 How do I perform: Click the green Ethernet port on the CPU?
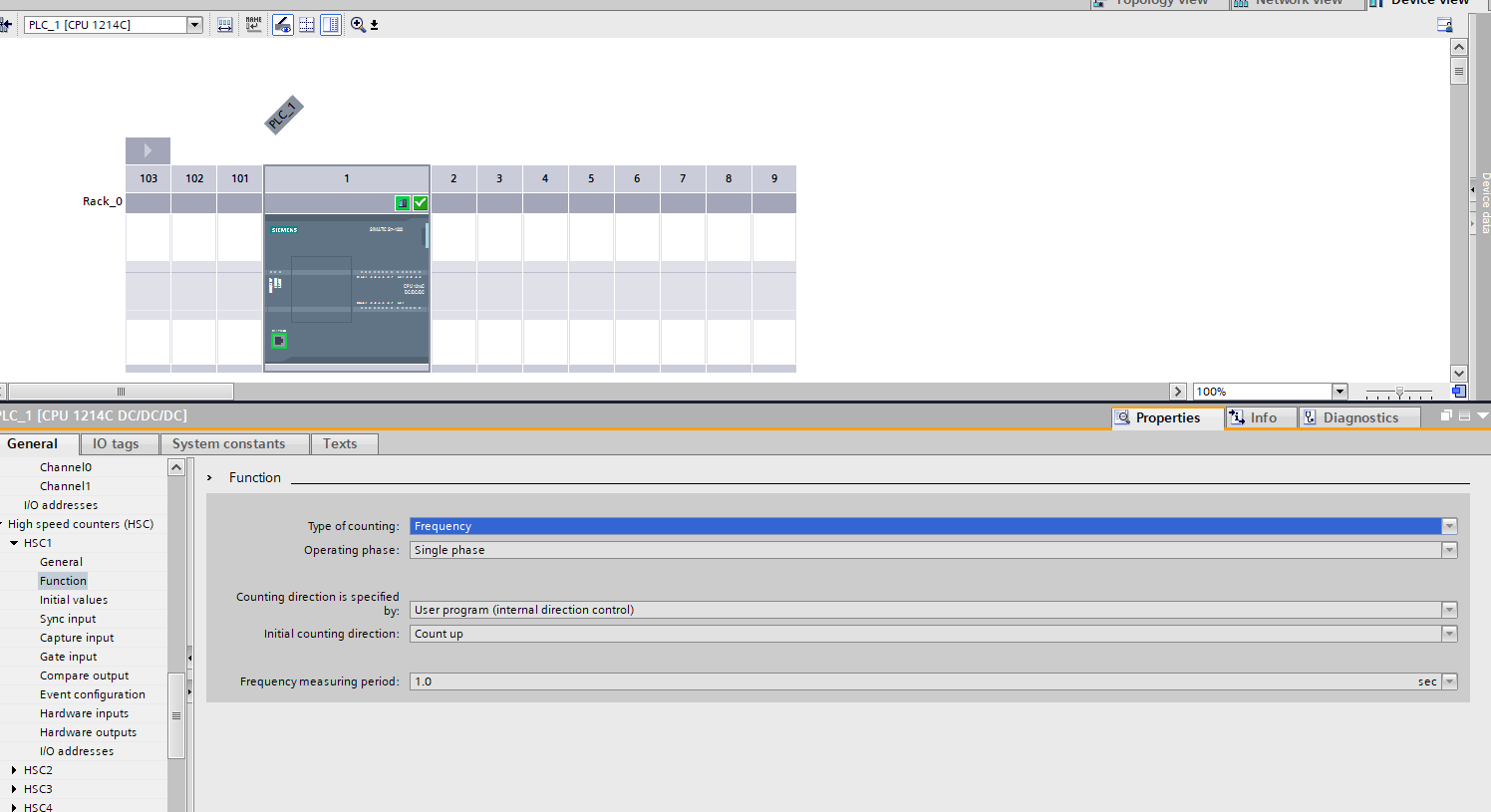point(279,341)
